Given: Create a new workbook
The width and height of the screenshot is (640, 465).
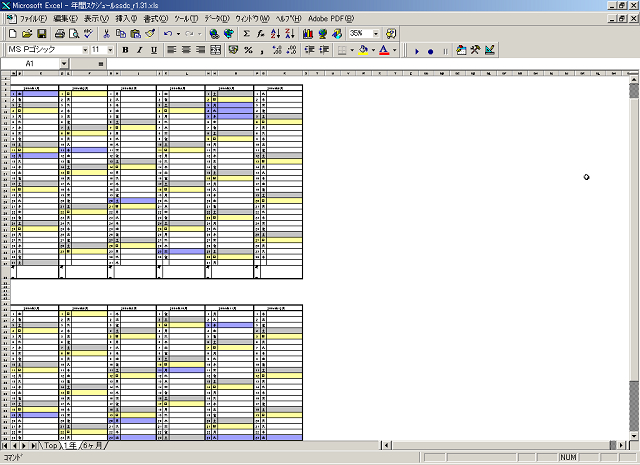Looking at the screenshot, I should [13, 34].
